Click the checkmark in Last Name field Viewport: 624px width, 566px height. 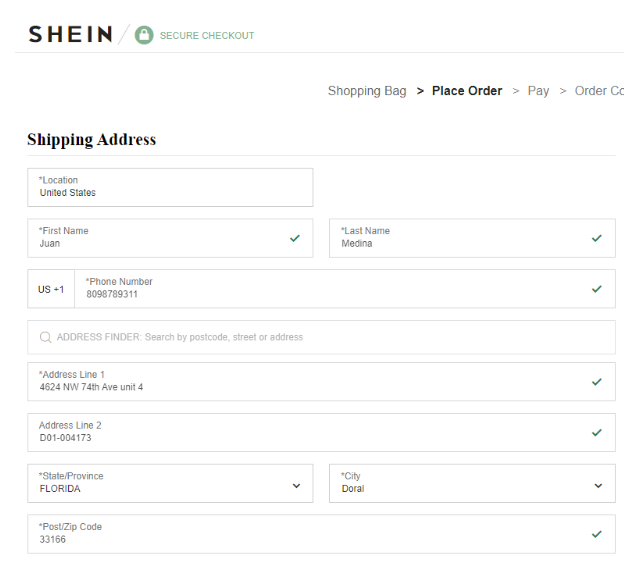click(597, 238)
